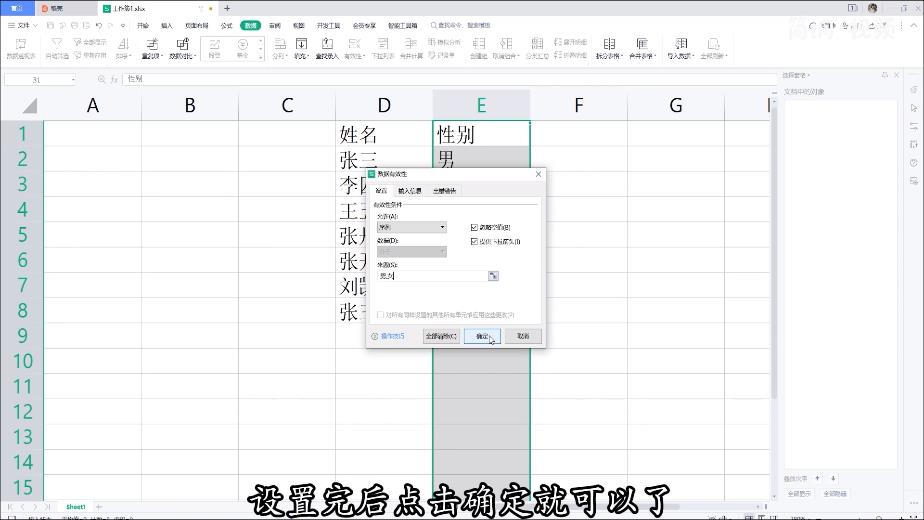
Task: Click the range selector icon beside the source field
Action: [x=493, y=276]
